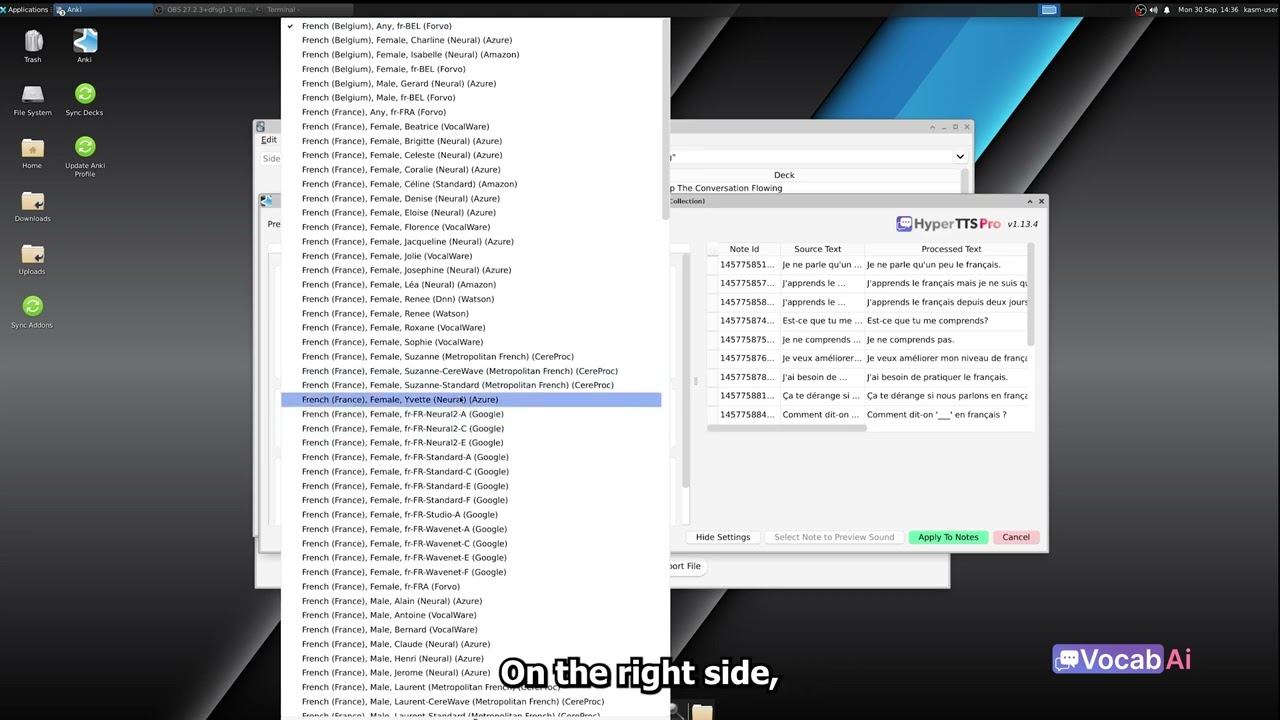Screen dimensions: 1280x720
Task: Select row 'Comment dit-on ___ en français ?'
Action: coord(868,415)
